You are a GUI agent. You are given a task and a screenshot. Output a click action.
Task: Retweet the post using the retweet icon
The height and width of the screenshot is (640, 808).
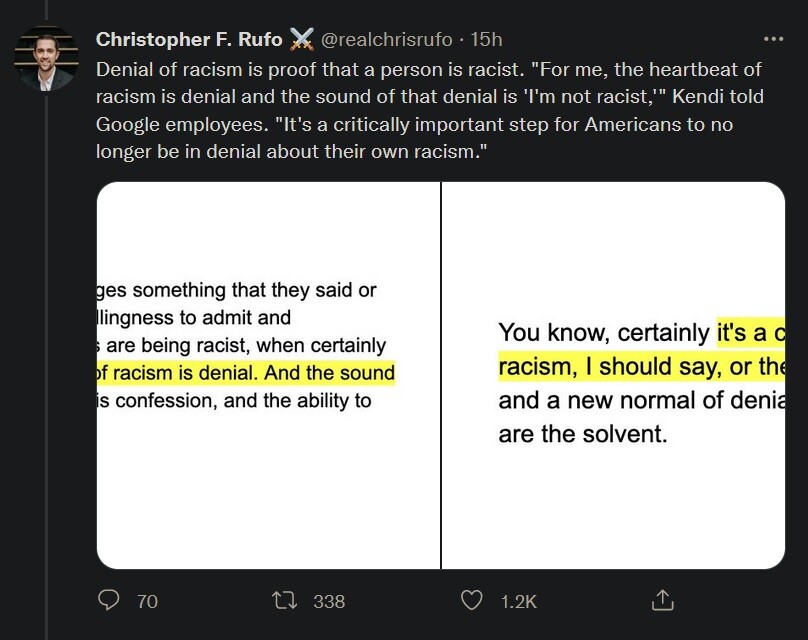coord(285,600)
